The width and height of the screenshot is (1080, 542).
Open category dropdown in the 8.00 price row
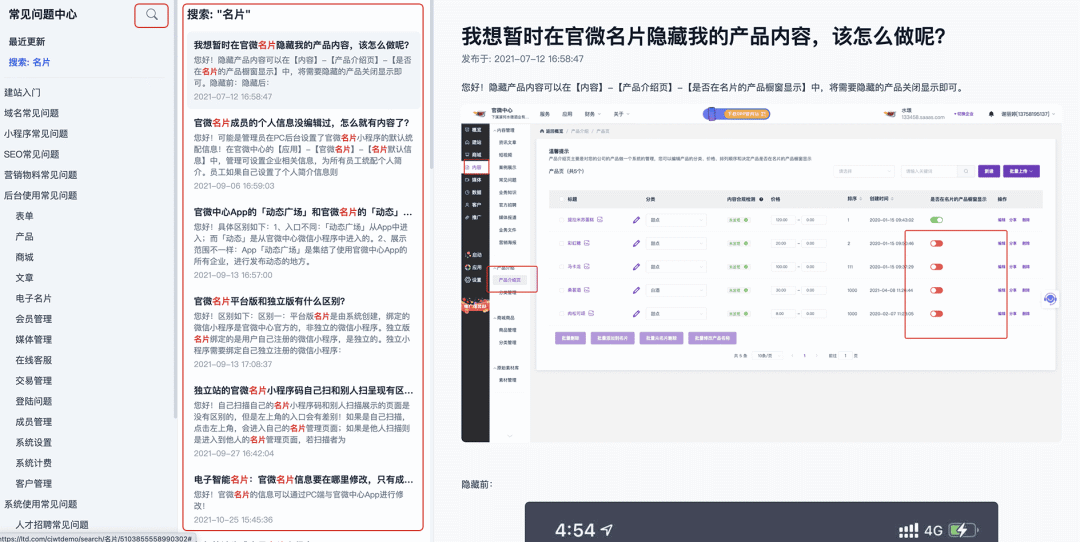coord(676,313)
